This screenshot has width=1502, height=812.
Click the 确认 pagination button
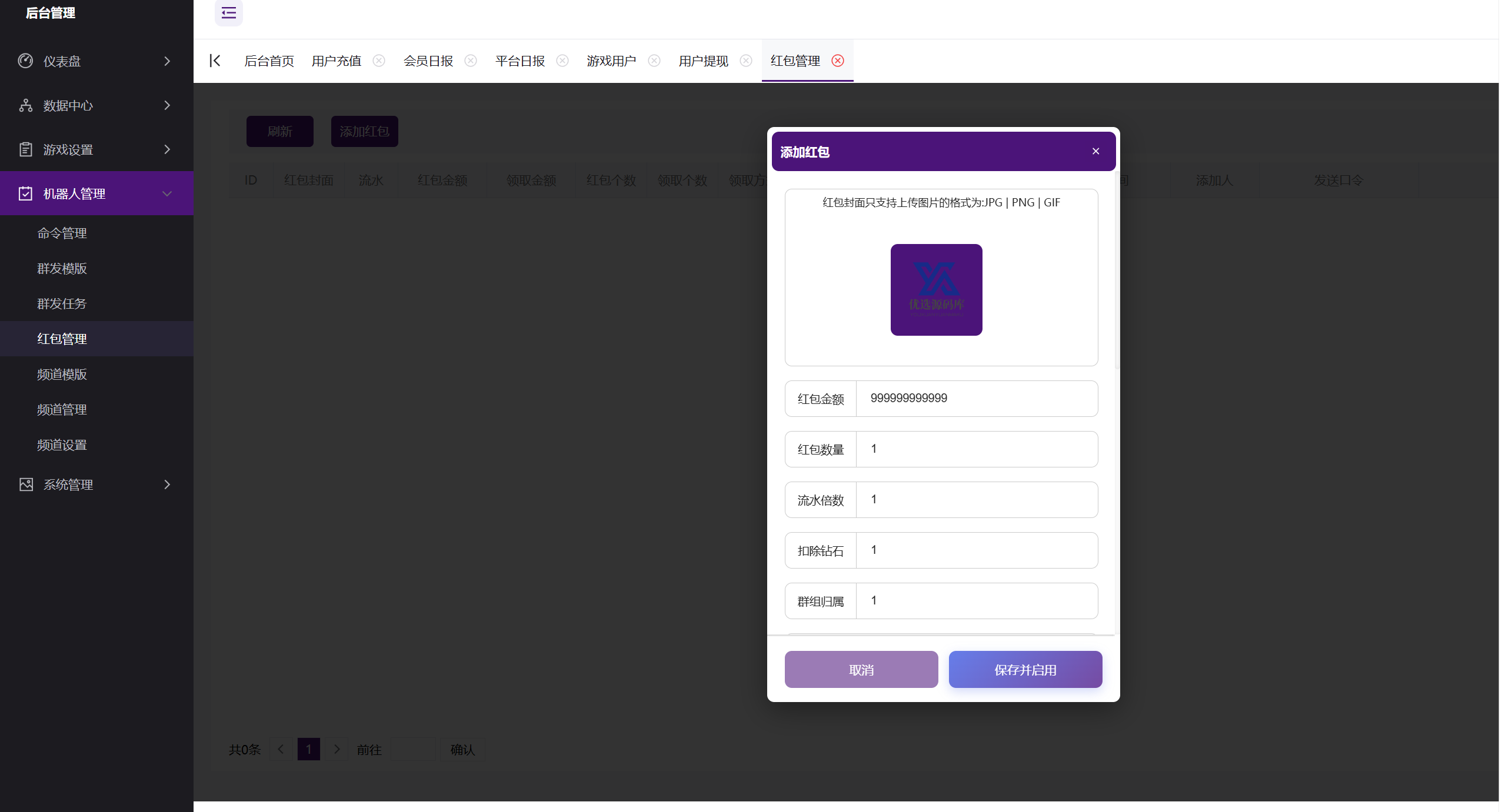pyautogui.click(x=462, y=749)
